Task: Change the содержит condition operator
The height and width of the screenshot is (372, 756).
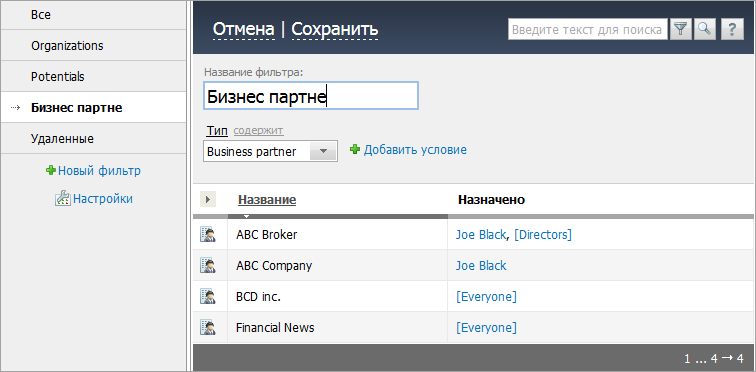Action: tap(258, 131)
